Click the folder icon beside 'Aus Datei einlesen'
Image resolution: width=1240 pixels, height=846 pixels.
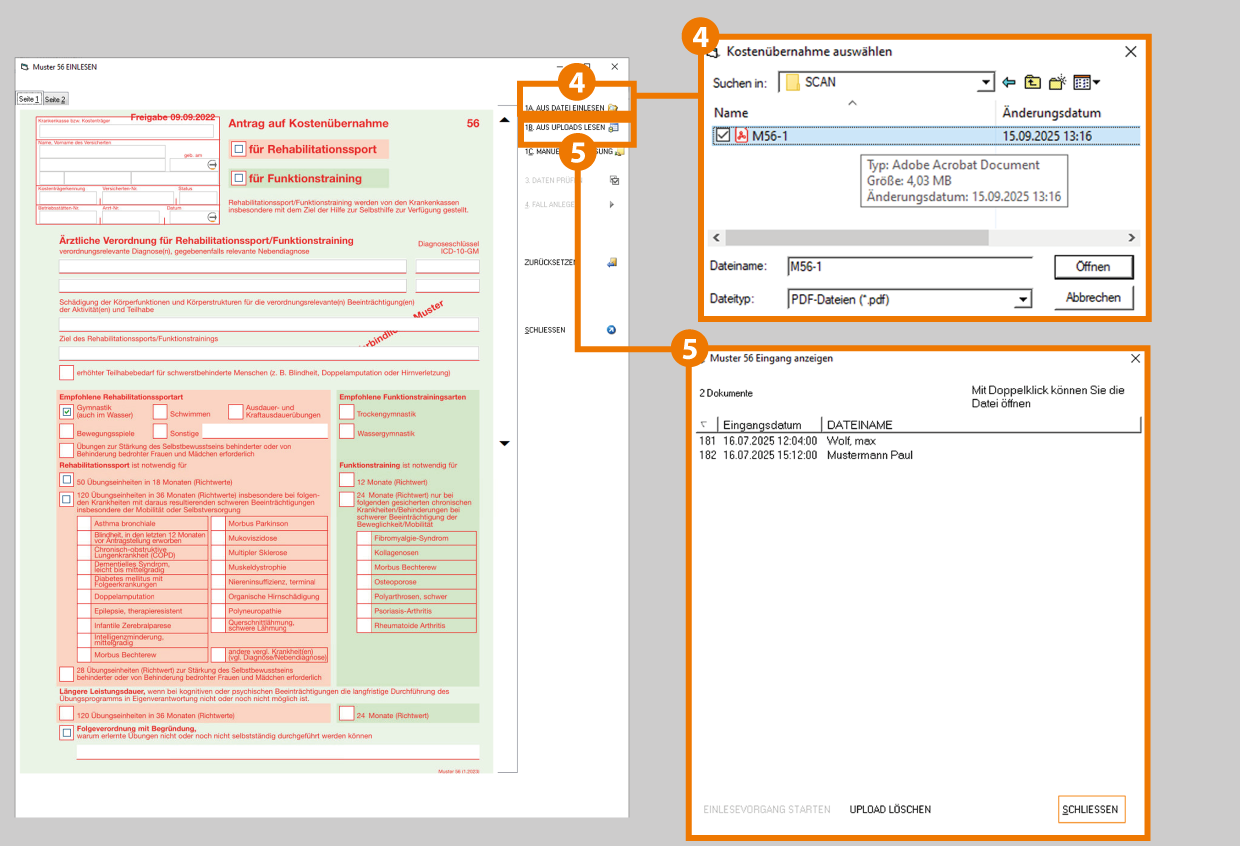pos(613,108)
